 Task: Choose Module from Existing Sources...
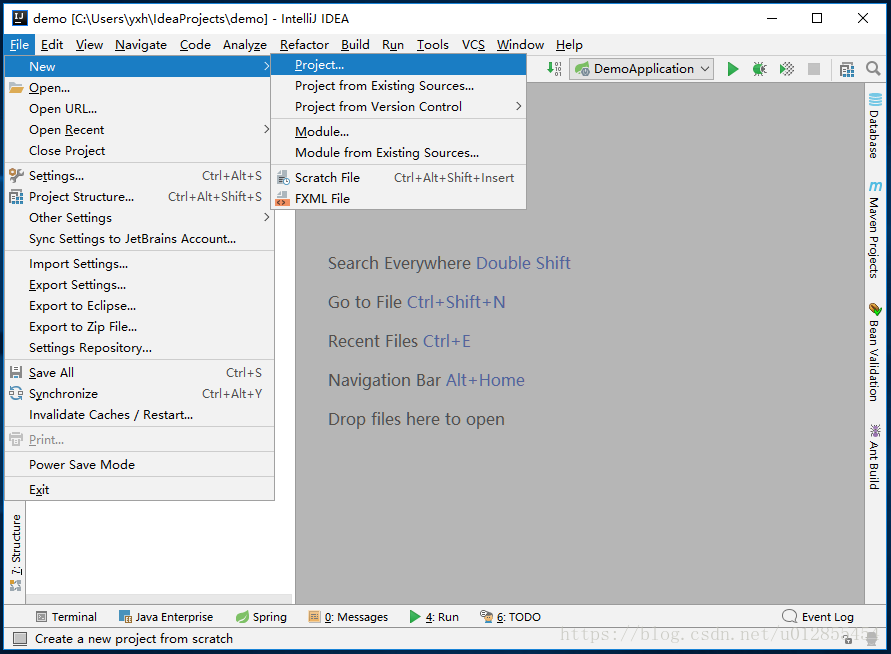point(398,153)
